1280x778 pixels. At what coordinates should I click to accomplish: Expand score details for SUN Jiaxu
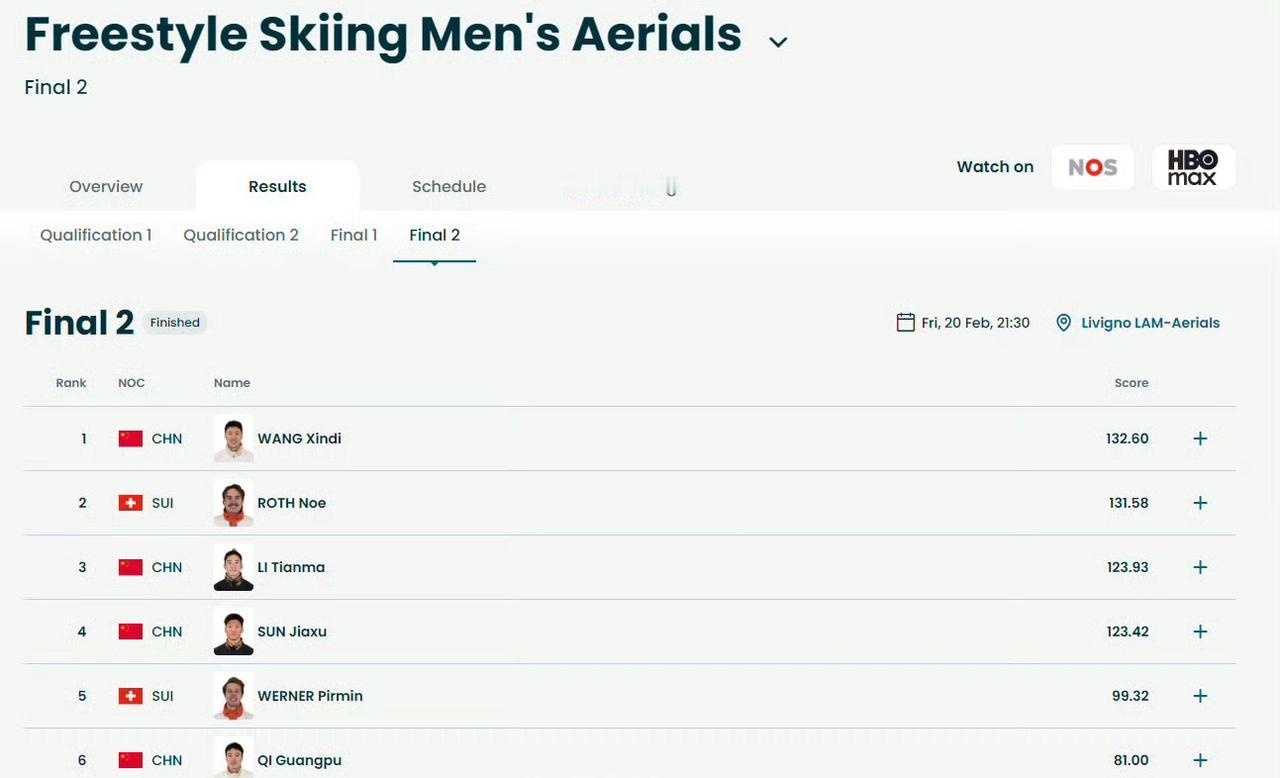(x=1200, y=632)
